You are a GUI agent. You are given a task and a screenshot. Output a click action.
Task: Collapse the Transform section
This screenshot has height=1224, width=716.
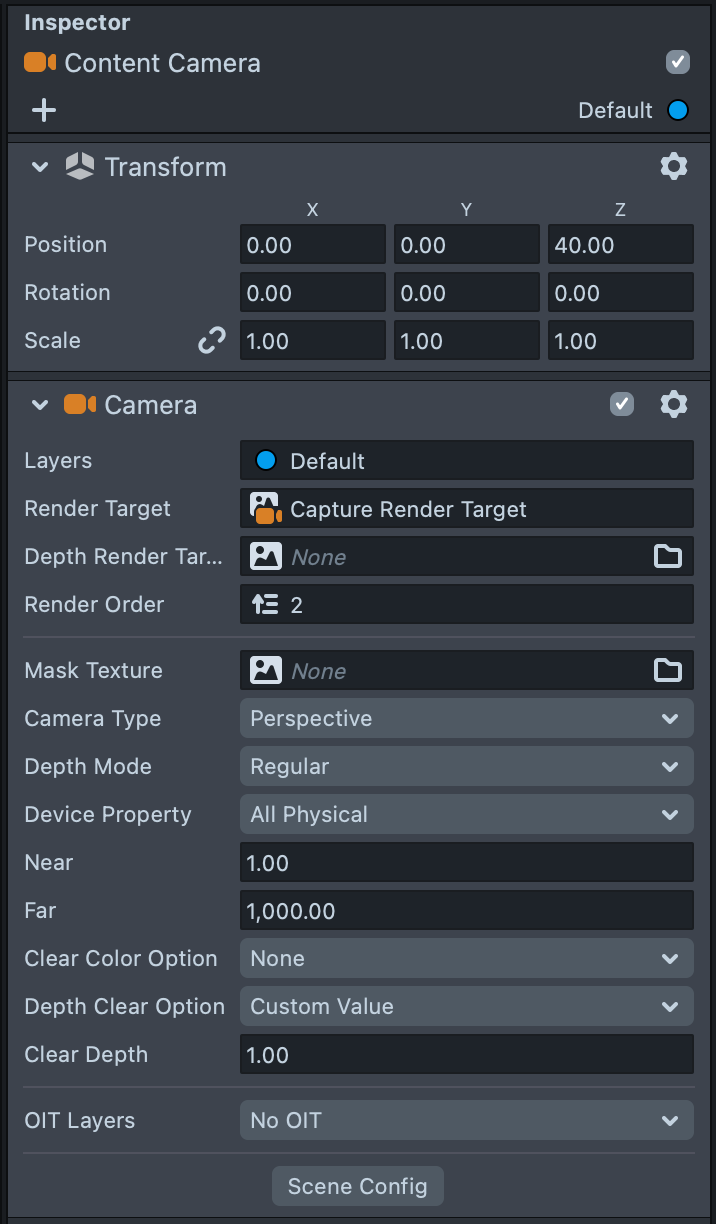point(40,167)
